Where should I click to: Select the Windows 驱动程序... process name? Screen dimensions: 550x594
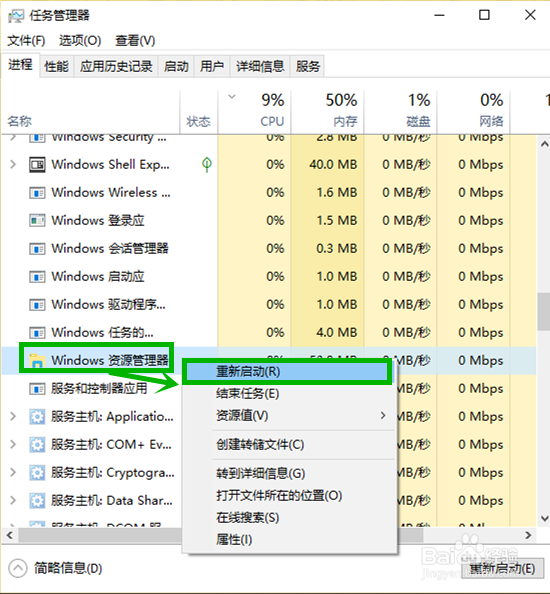click(109, 305)
